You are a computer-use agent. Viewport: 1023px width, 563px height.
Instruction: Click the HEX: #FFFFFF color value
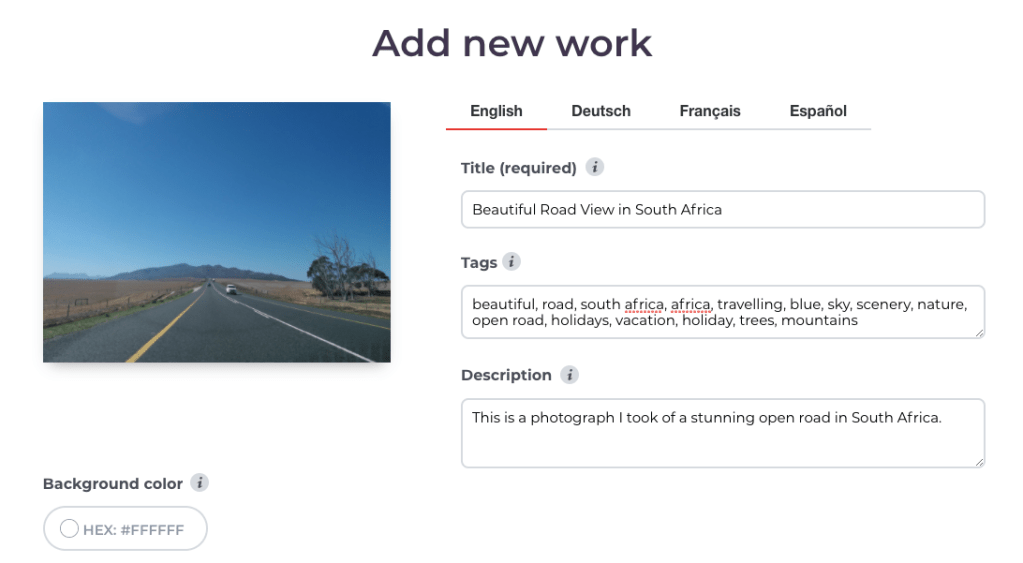tap(133, 530)
